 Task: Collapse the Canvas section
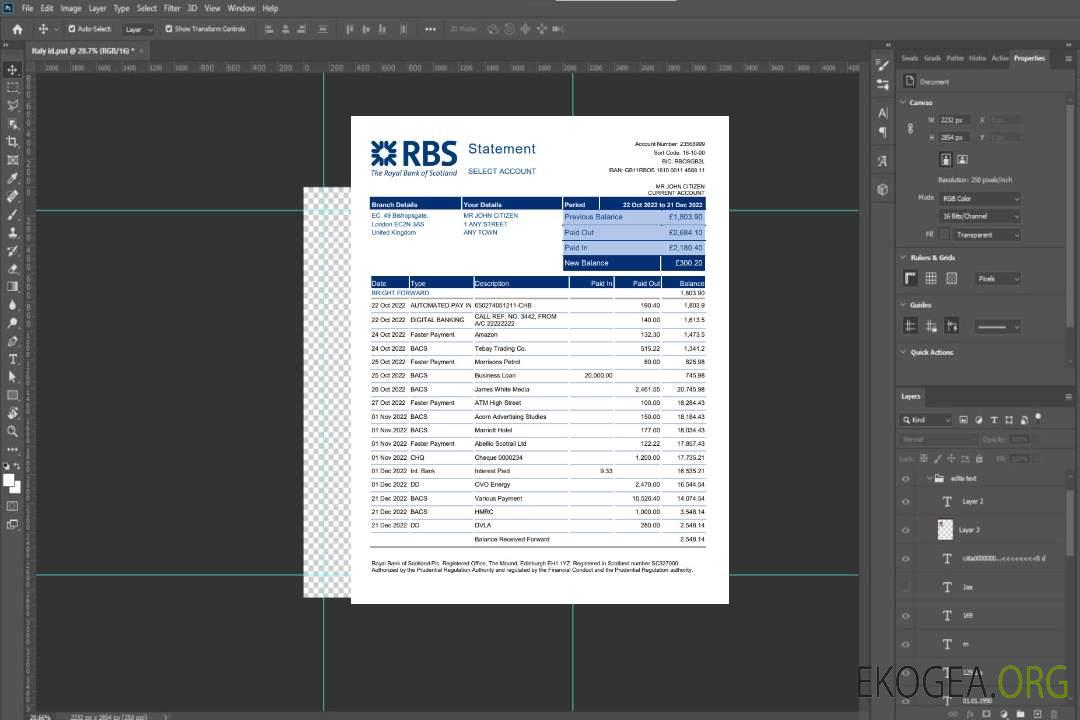(x=903, y=103)
